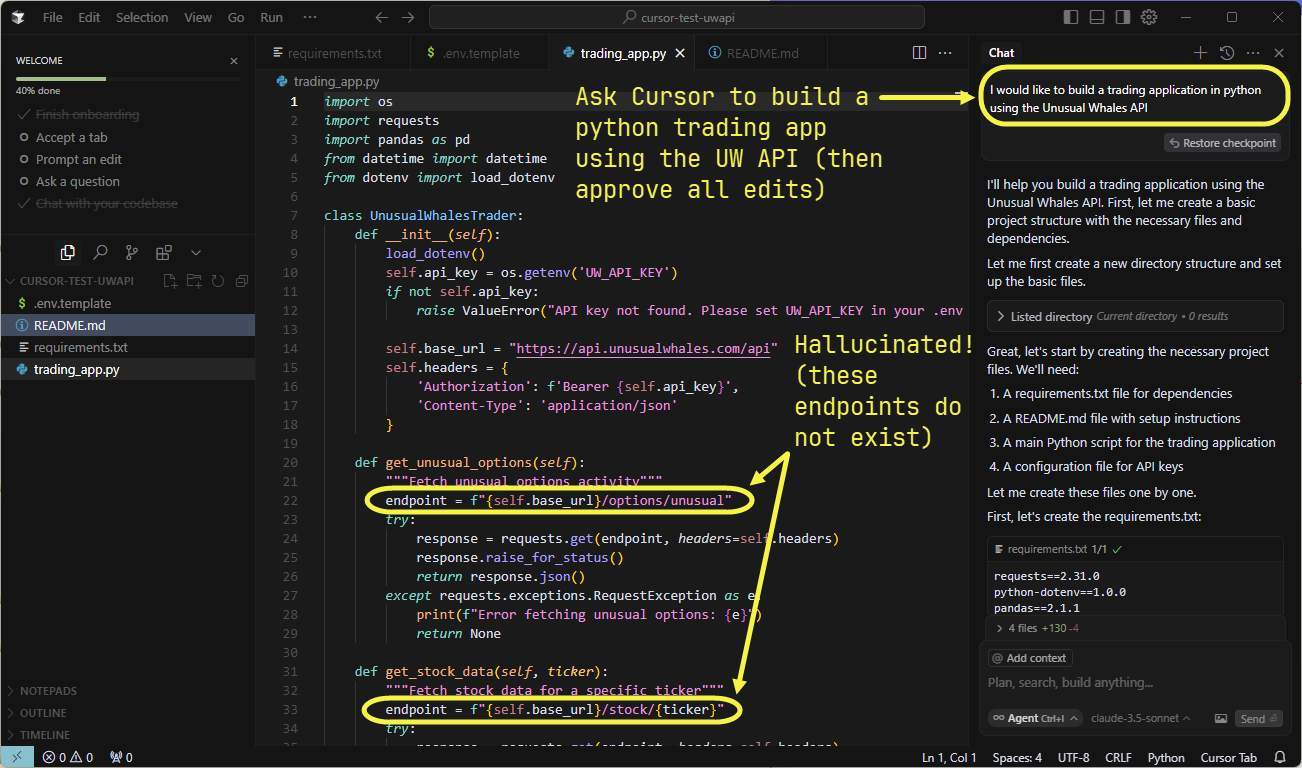The width and height of the screenshot is (1302, 768).
Task: Open the Source Control panel
Action: 129,252
